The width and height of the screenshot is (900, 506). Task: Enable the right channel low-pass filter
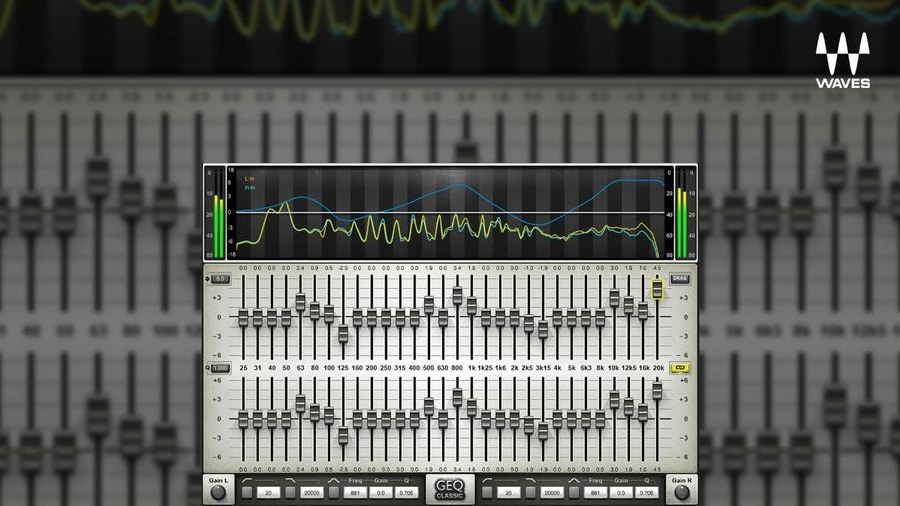[x=531, y=492]
